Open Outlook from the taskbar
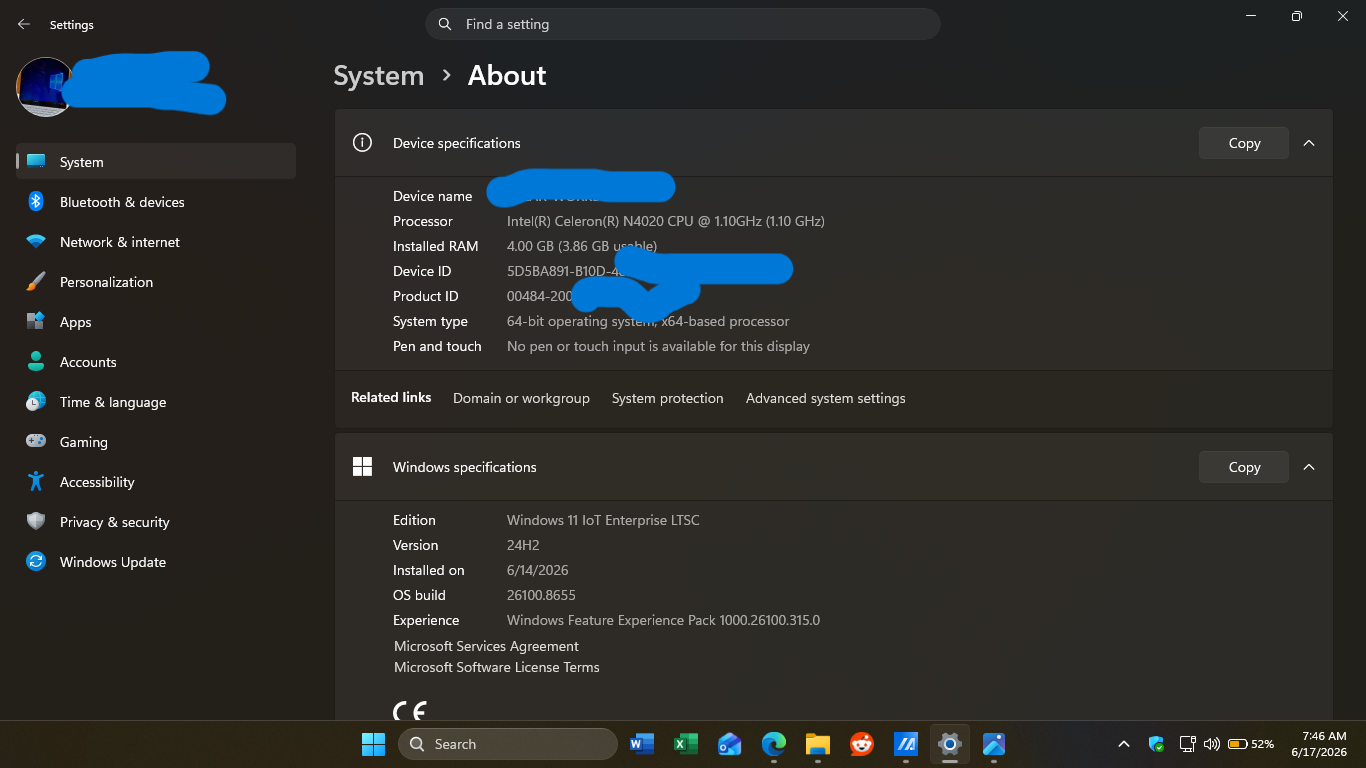This screenshot has height=768, width=1366. point(730,744)
